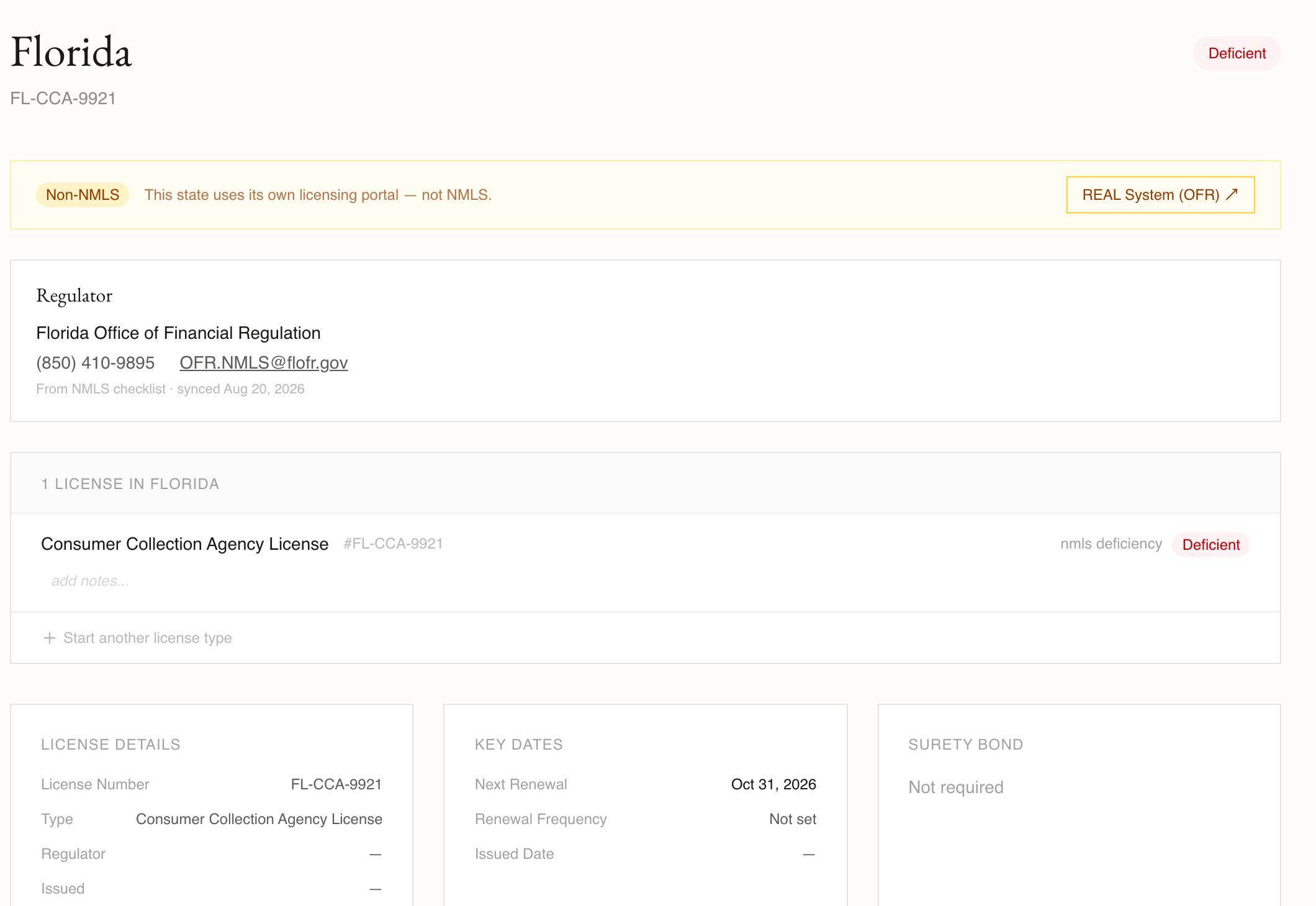This screenshot has width=1316, height=906.
Task: Click the License Number value in License Details
Action: [336, 784]
